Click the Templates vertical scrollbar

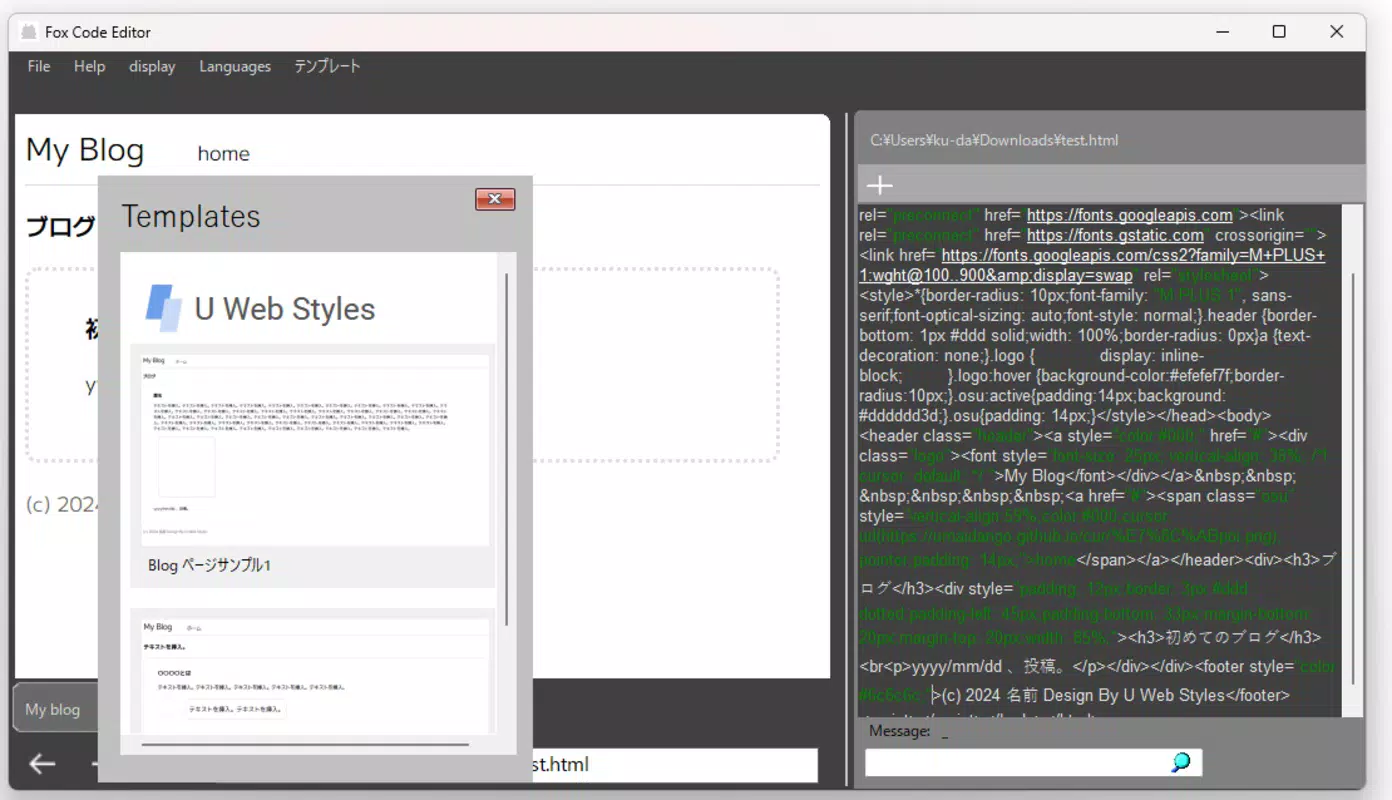tap(507, 450)
